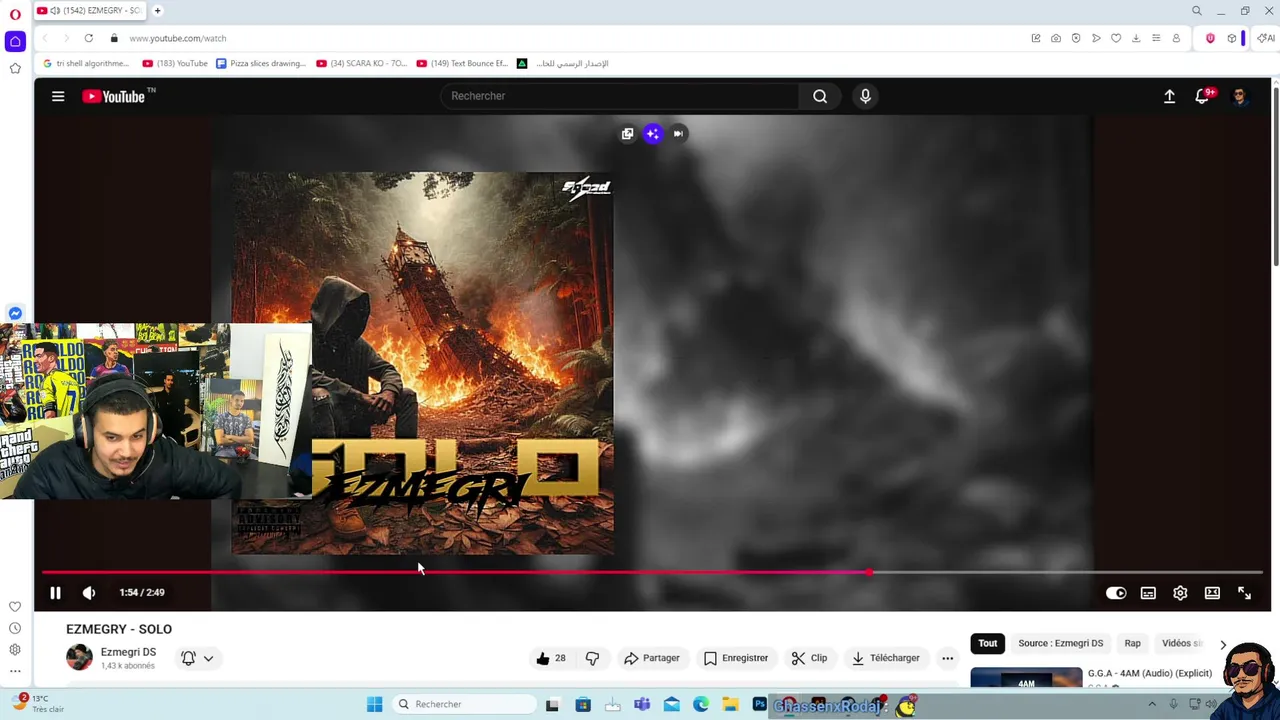This screenshot has height=720, width=1280.
Task: Open the Pizza slices drawing bookmark
Action: click(x=260, y=63)
